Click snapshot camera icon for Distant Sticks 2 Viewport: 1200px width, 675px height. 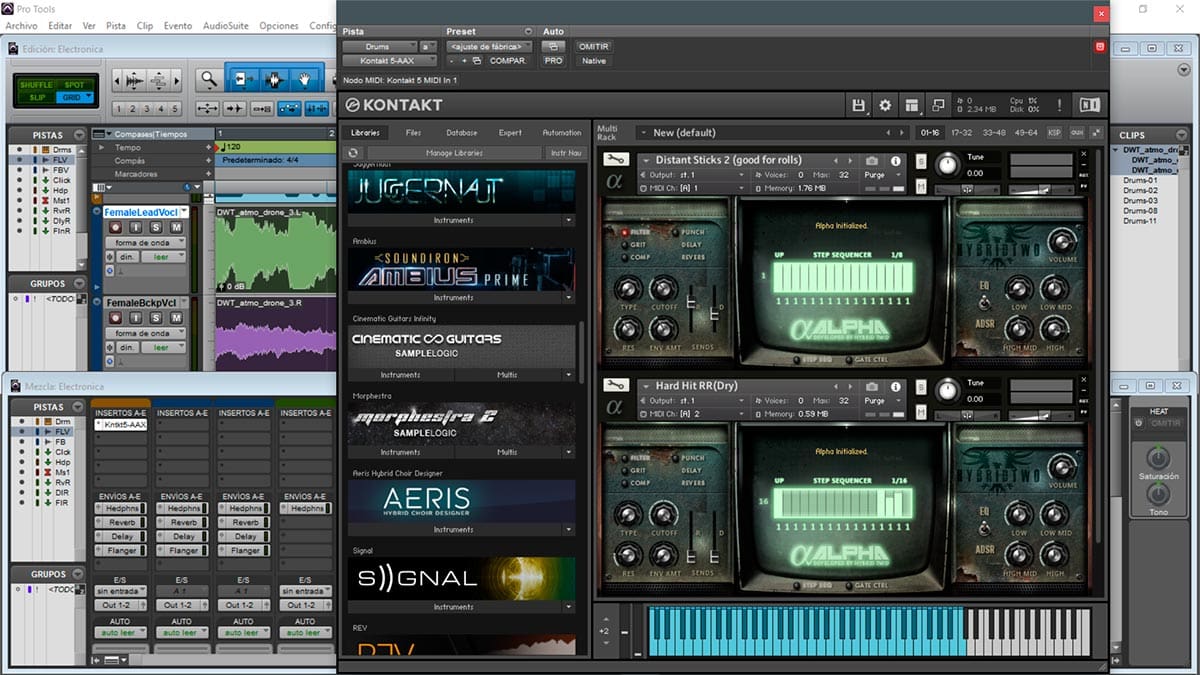click(x=872, y=161)
